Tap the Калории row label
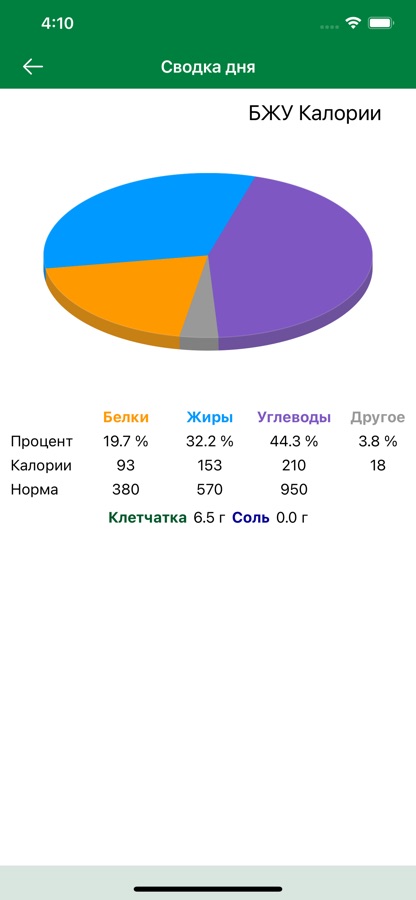The height and width of the screenshot is (900, 416). [41, 465]
